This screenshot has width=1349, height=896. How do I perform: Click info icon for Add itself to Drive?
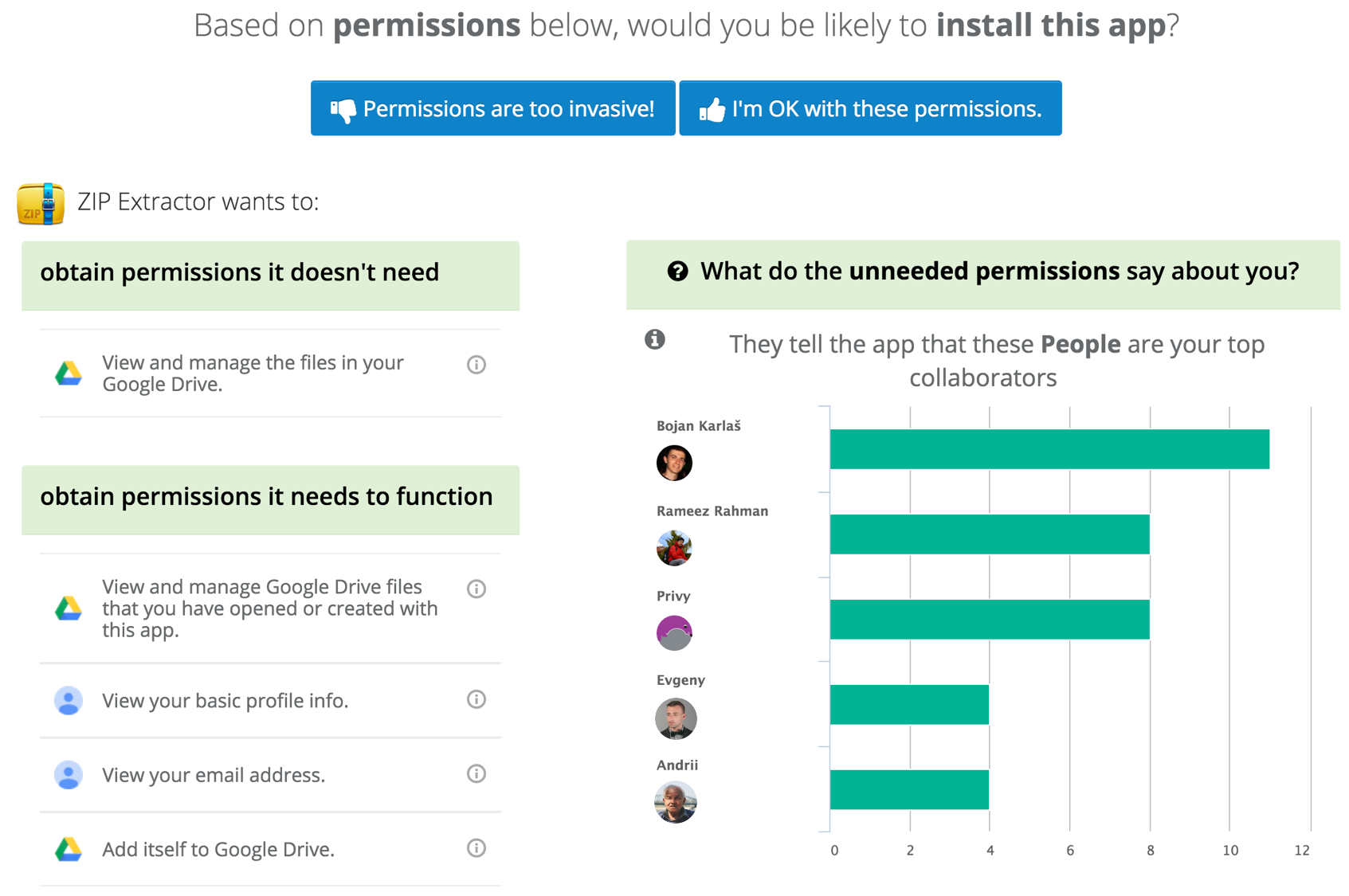click(476, 848)
